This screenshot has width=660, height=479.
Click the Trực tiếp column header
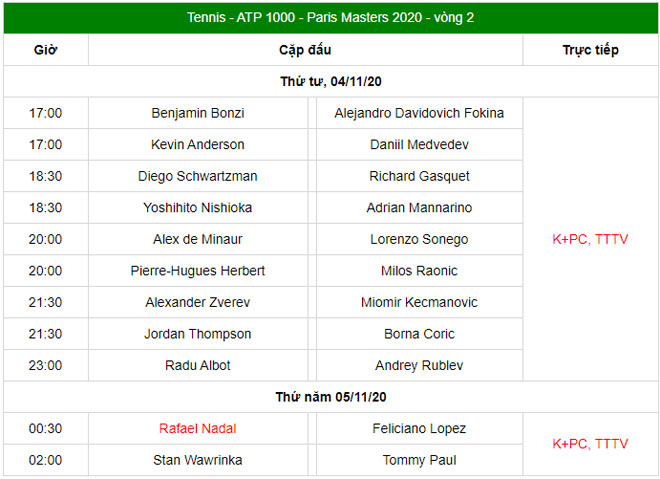click(x=591, y=50)
